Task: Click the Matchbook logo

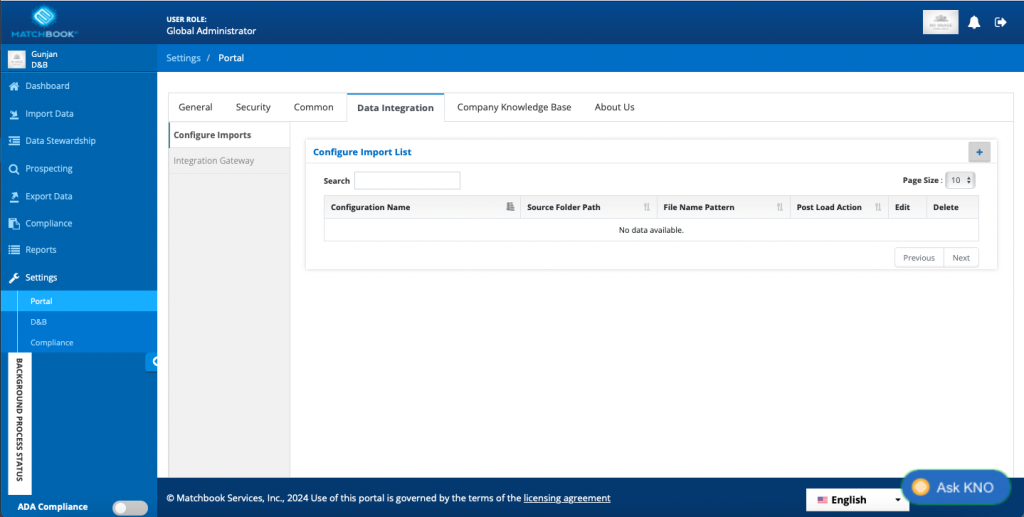Action: pos(42,21)
